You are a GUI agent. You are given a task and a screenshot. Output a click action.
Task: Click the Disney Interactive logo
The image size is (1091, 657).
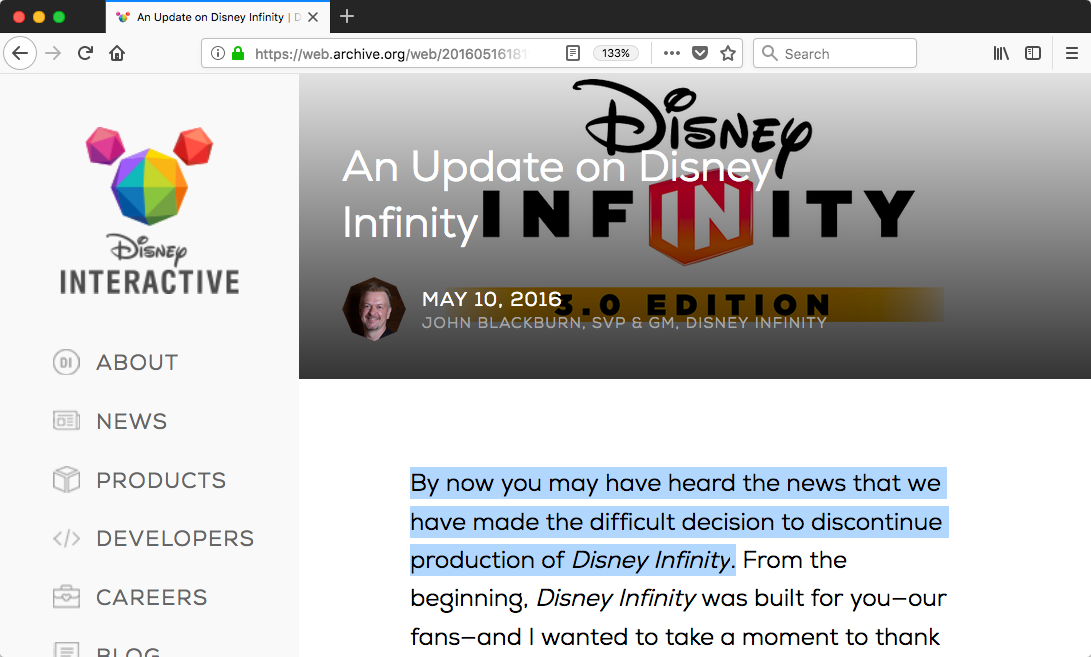[x=149, y=211]
